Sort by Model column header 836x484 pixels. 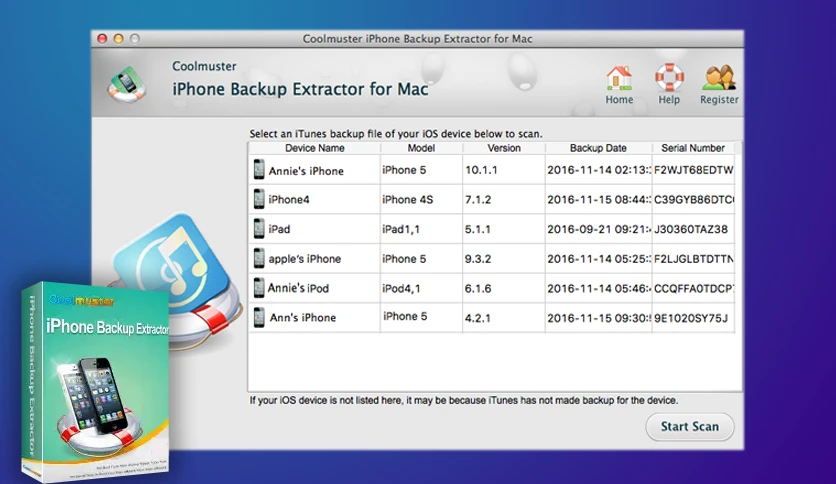[x=421, y=148]
